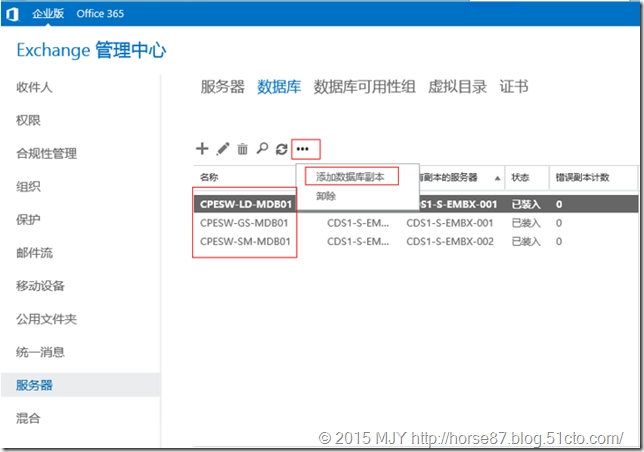Click the add new database plus icon
This screenshot has height=452, width=644.
click(202, 149)
